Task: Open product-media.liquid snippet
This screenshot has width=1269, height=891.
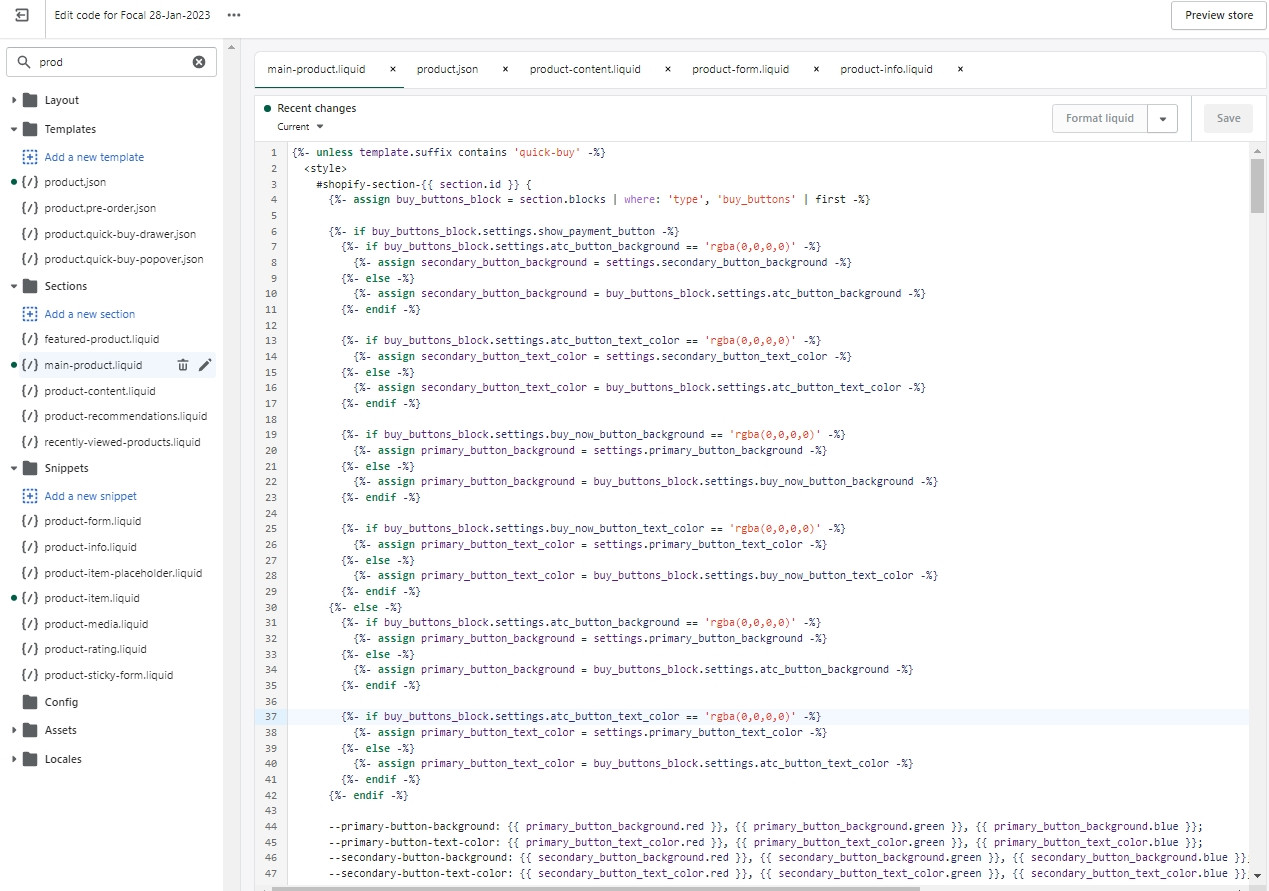Action: click(96, 624)
